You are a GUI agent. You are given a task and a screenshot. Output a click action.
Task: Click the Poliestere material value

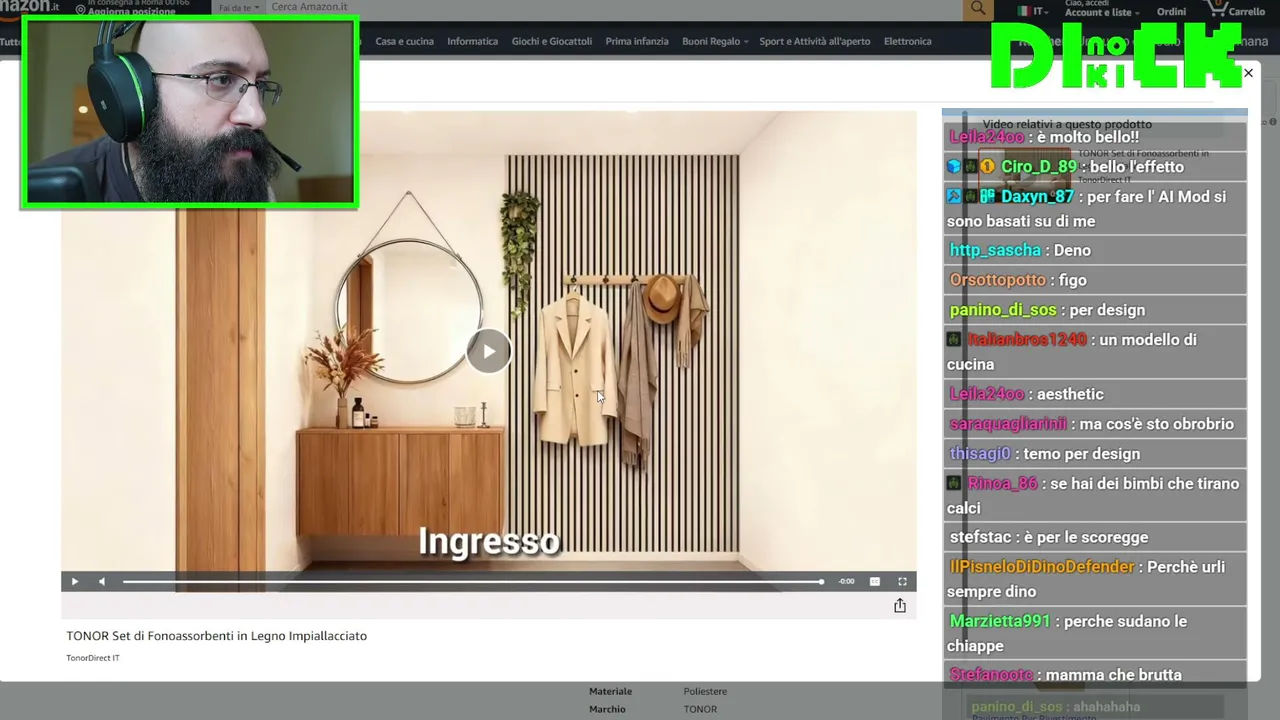(705, 691)
